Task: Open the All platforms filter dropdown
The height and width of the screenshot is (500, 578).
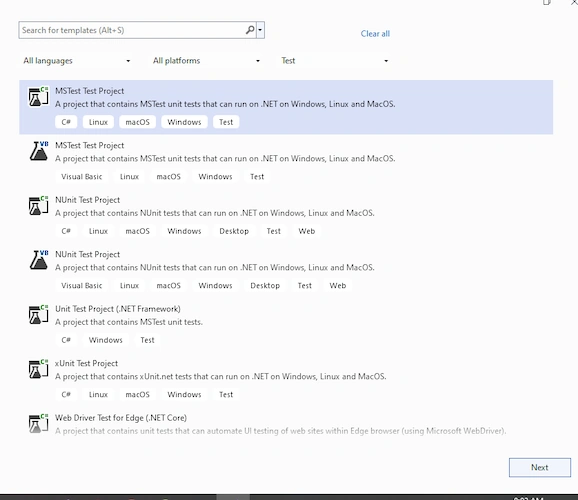Action: pyautogui.click(x=206, y=61)
